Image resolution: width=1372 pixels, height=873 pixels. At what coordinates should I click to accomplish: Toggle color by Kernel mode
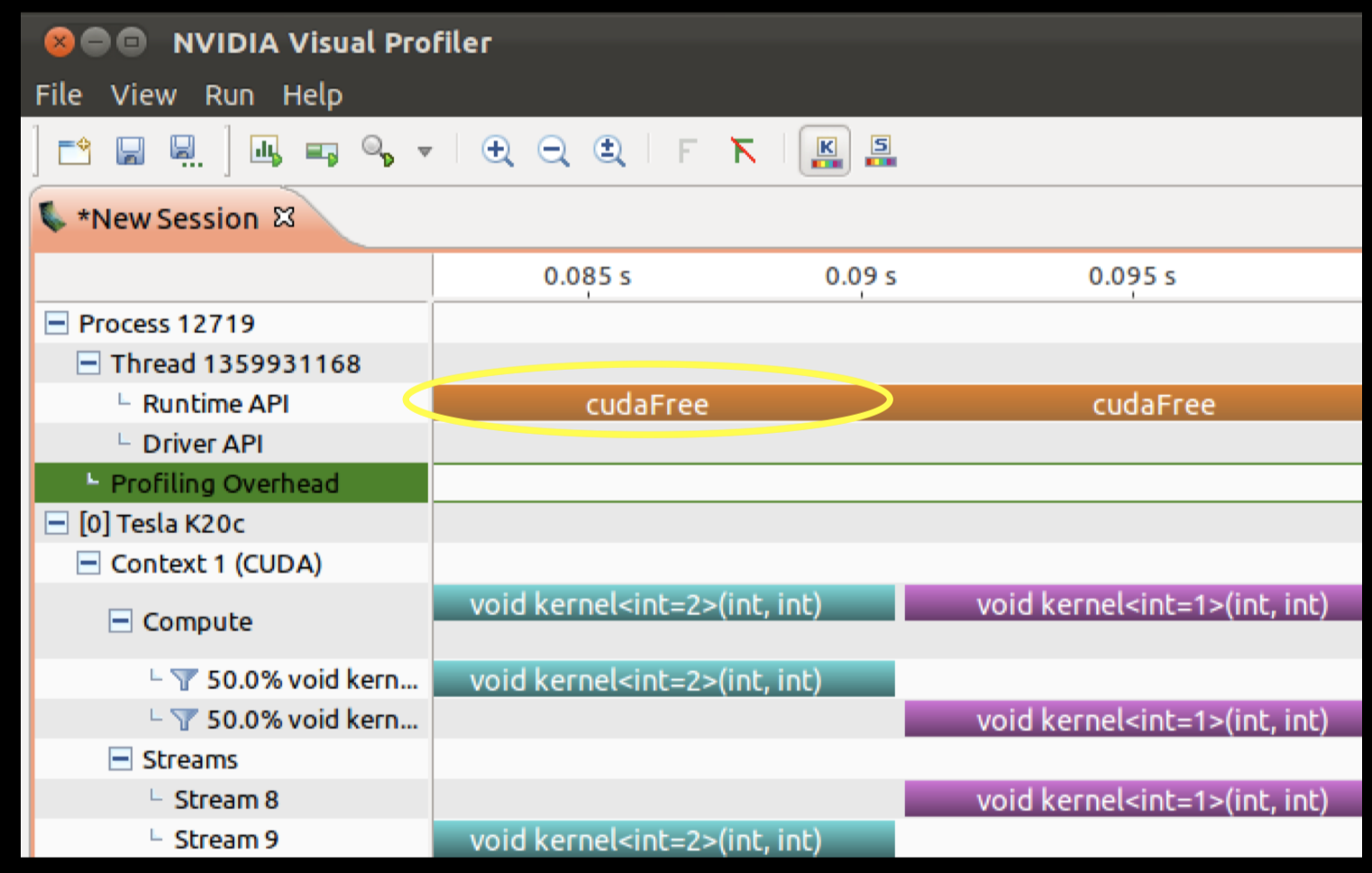click(x=826, y=151)
